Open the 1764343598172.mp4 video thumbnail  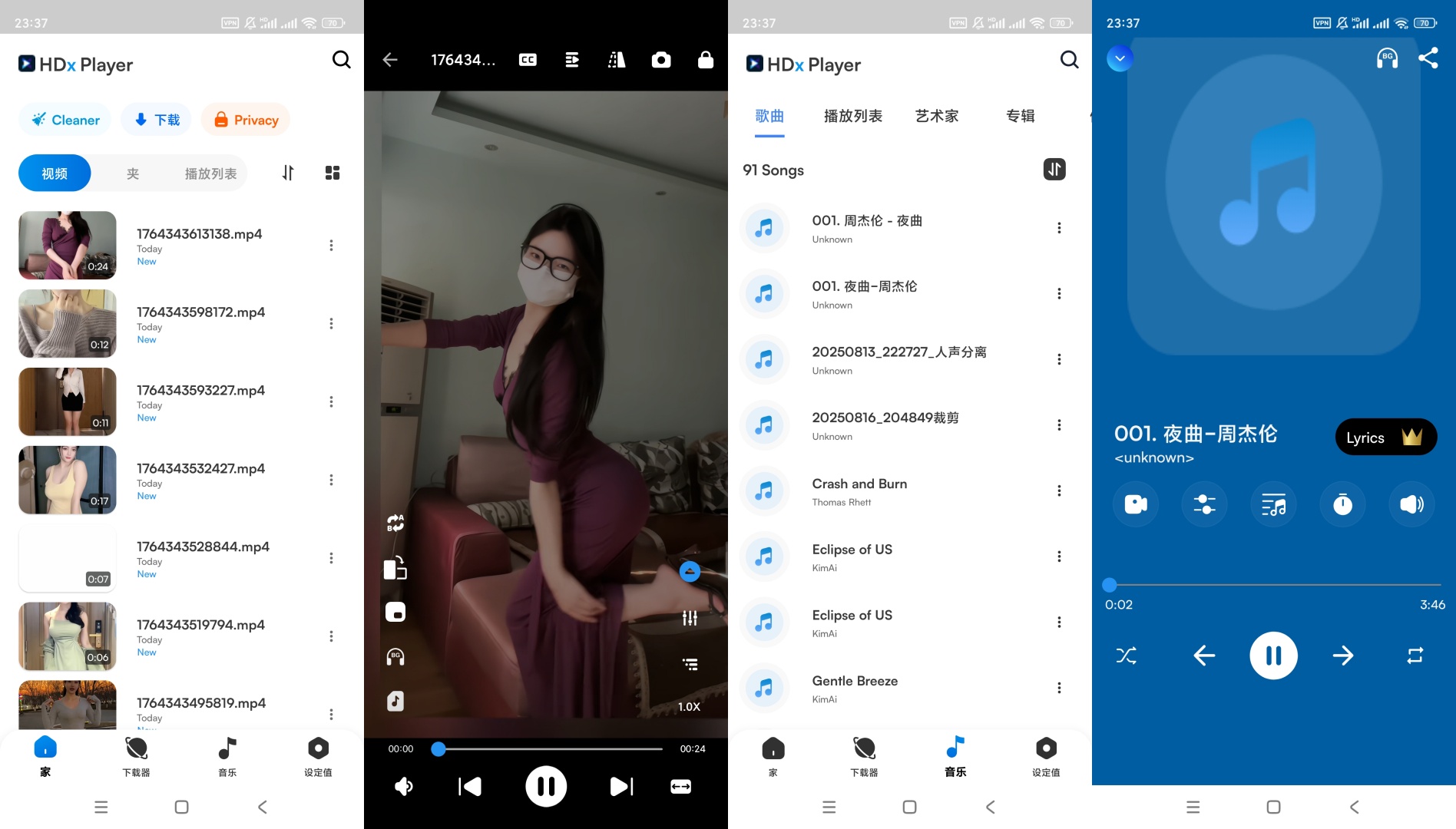click(x=68, y=323)
